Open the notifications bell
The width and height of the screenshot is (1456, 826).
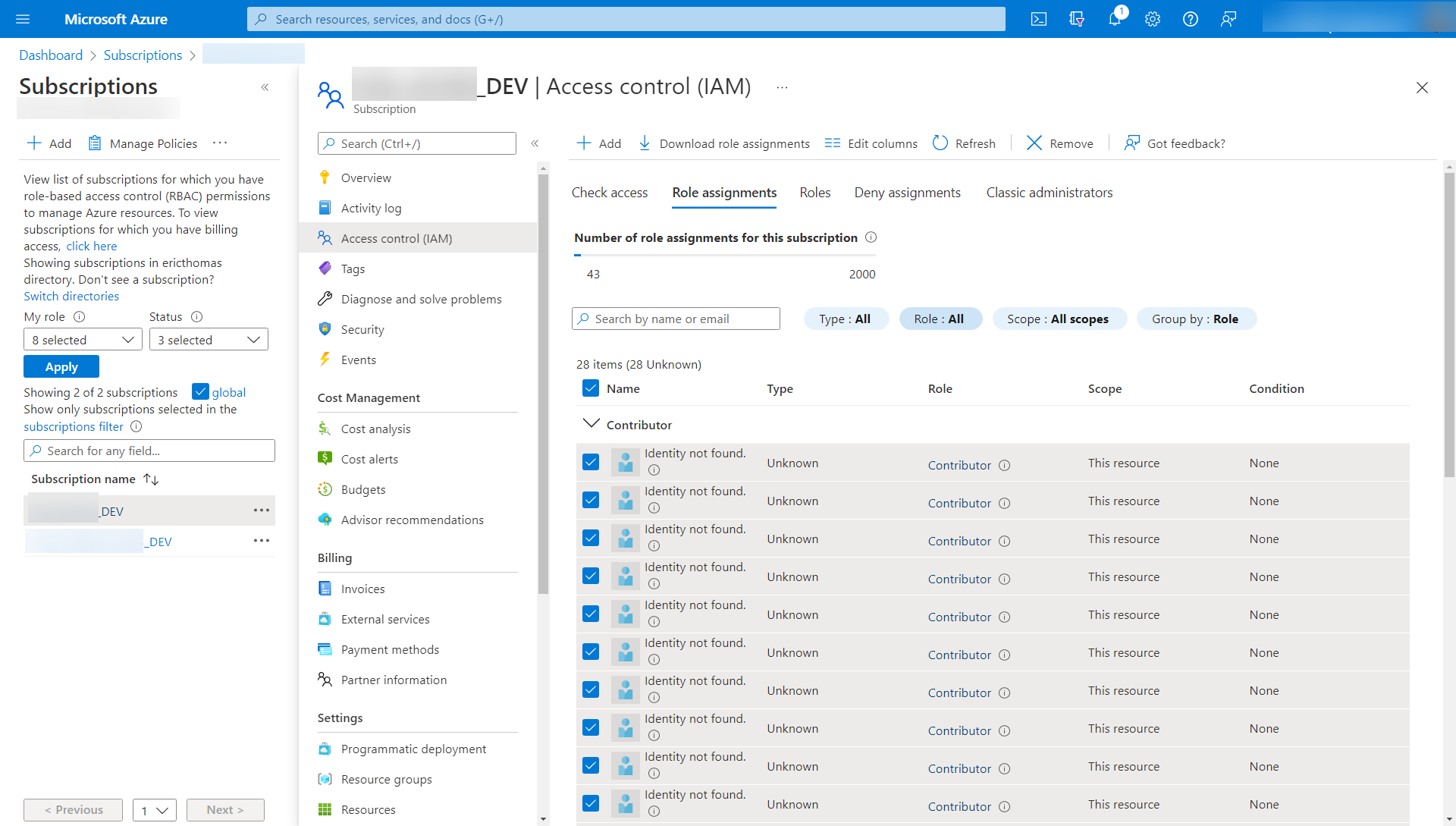pyautogui.click(x=1115, y=19)
